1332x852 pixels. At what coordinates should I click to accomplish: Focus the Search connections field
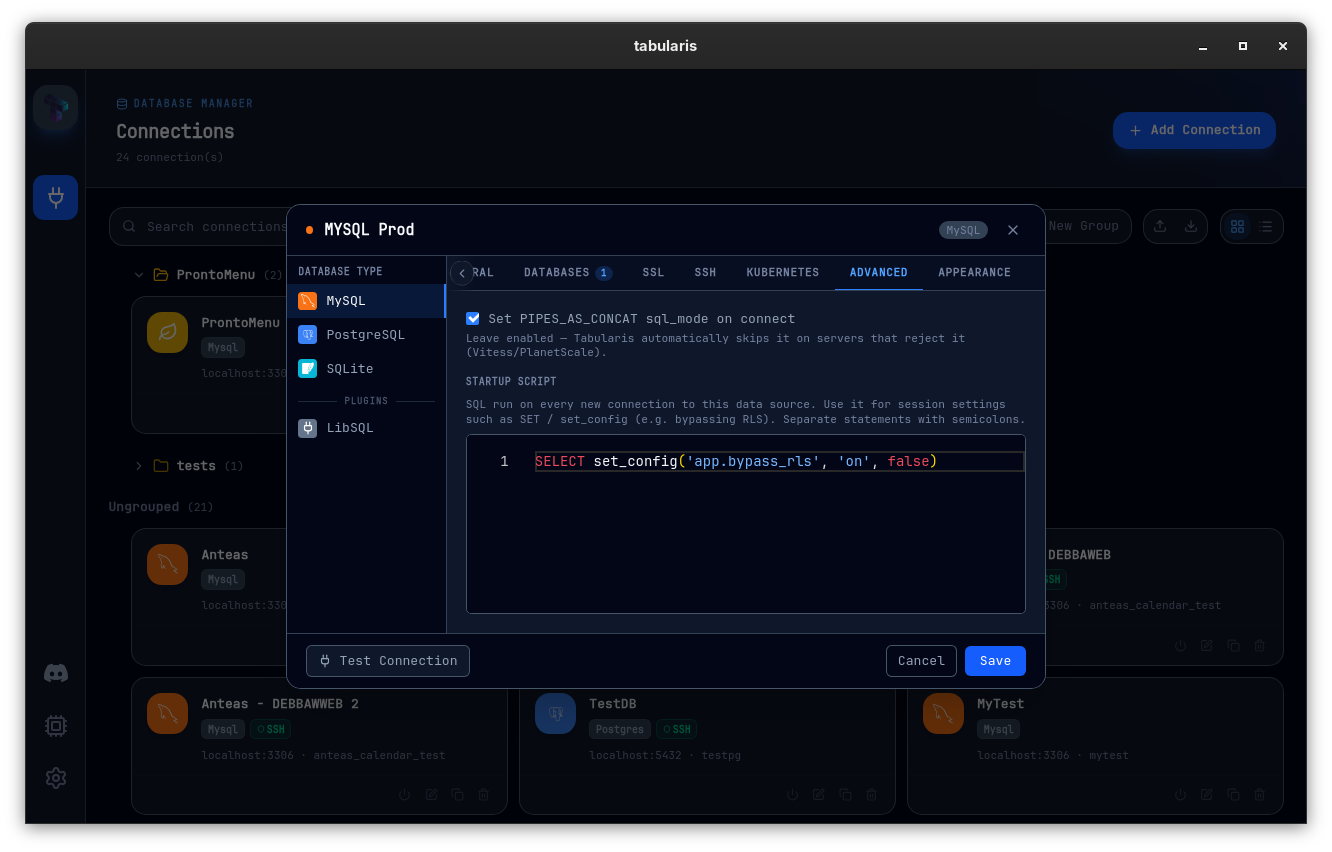(200, 227)
